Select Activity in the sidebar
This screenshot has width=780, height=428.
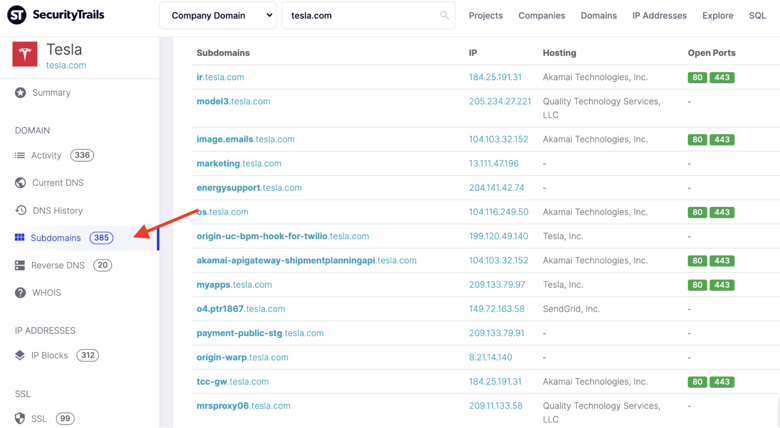coord(46,155)
